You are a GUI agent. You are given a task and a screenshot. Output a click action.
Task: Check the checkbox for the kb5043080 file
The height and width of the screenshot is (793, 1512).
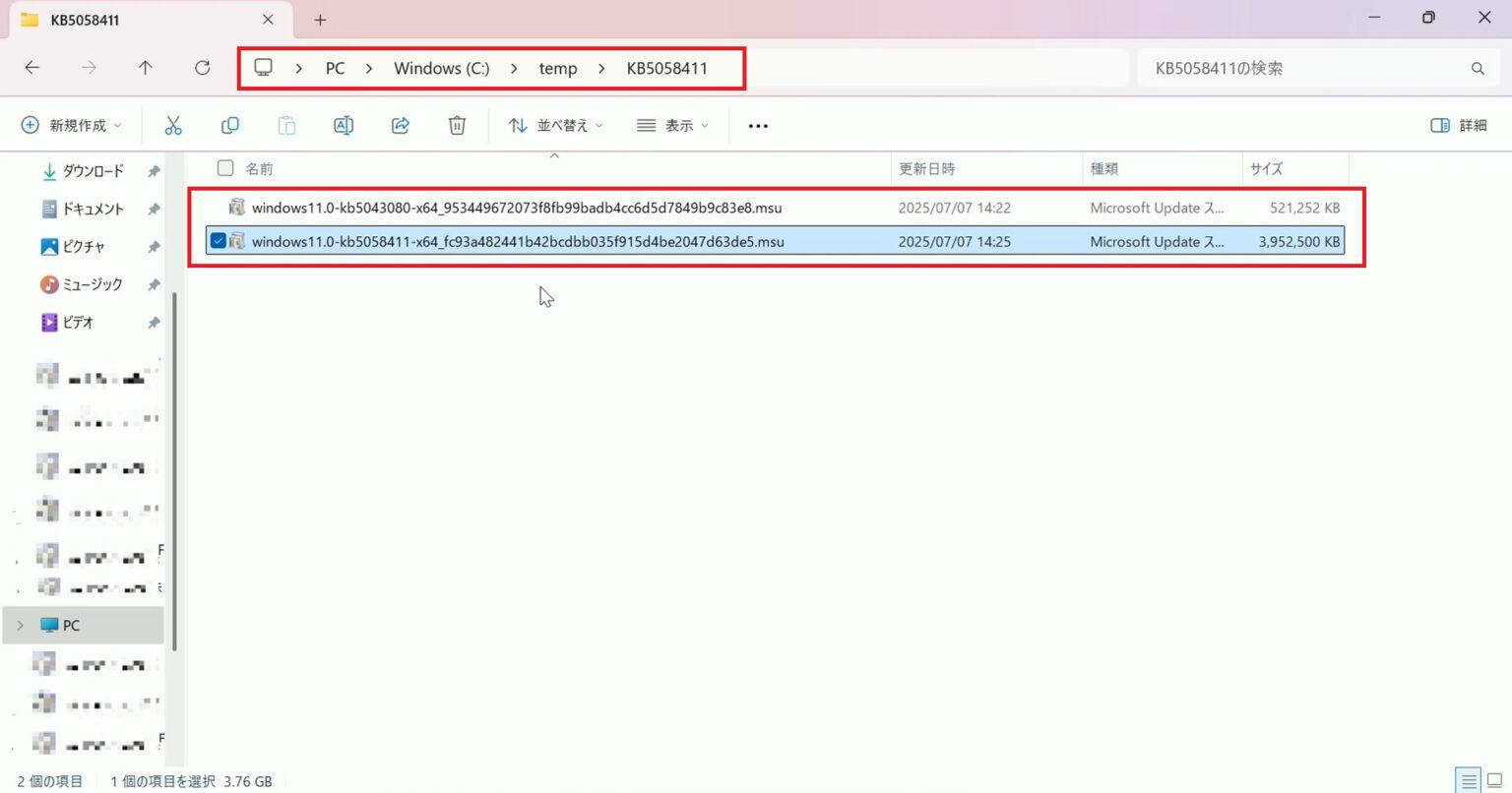[219, 208]
